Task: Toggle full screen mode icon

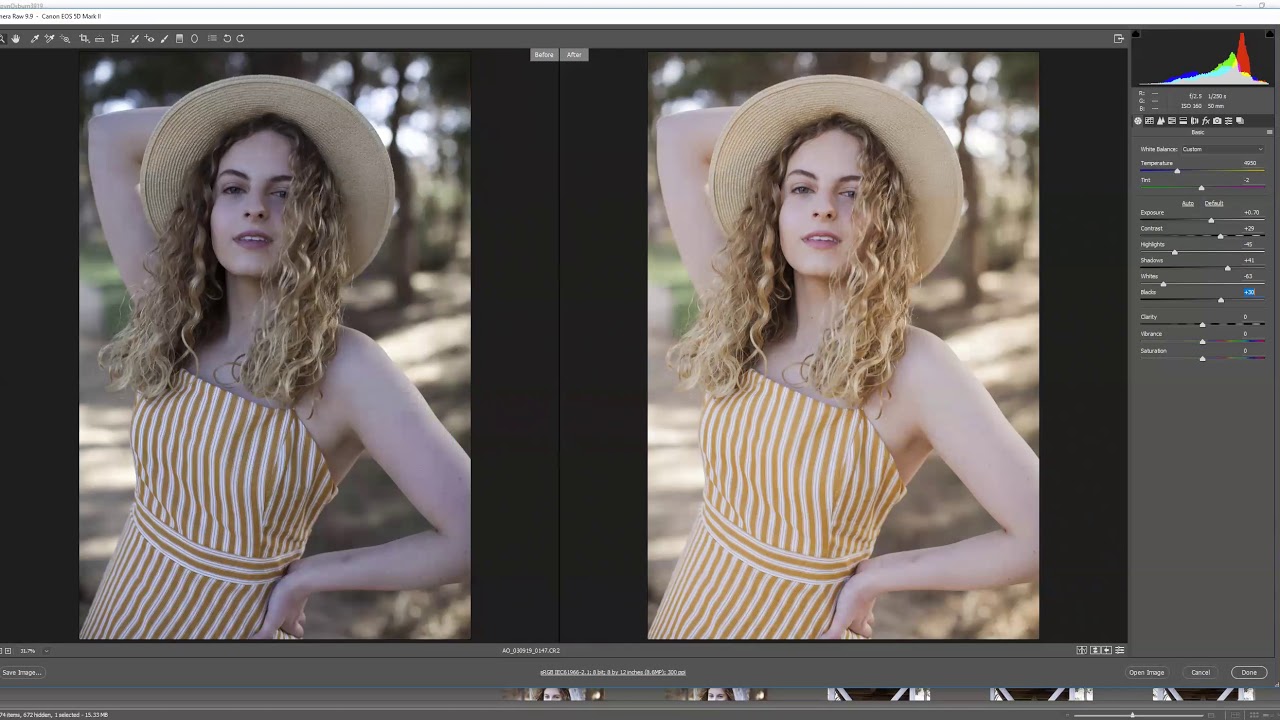Action: tap(1119, 38)
